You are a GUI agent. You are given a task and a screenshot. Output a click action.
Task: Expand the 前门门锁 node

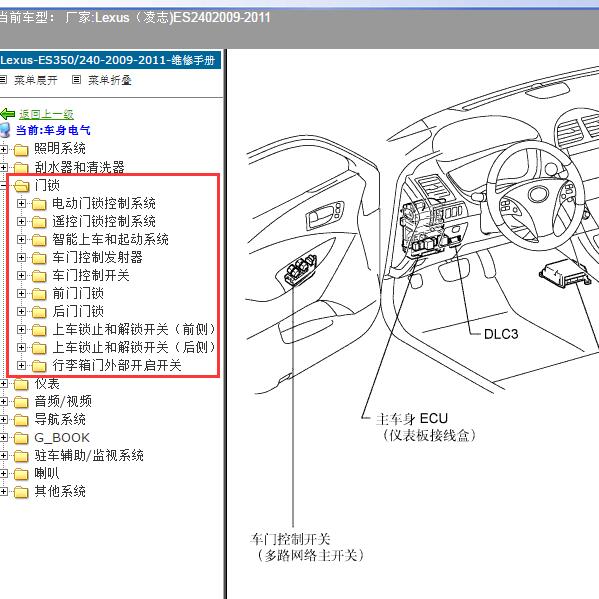21,293
